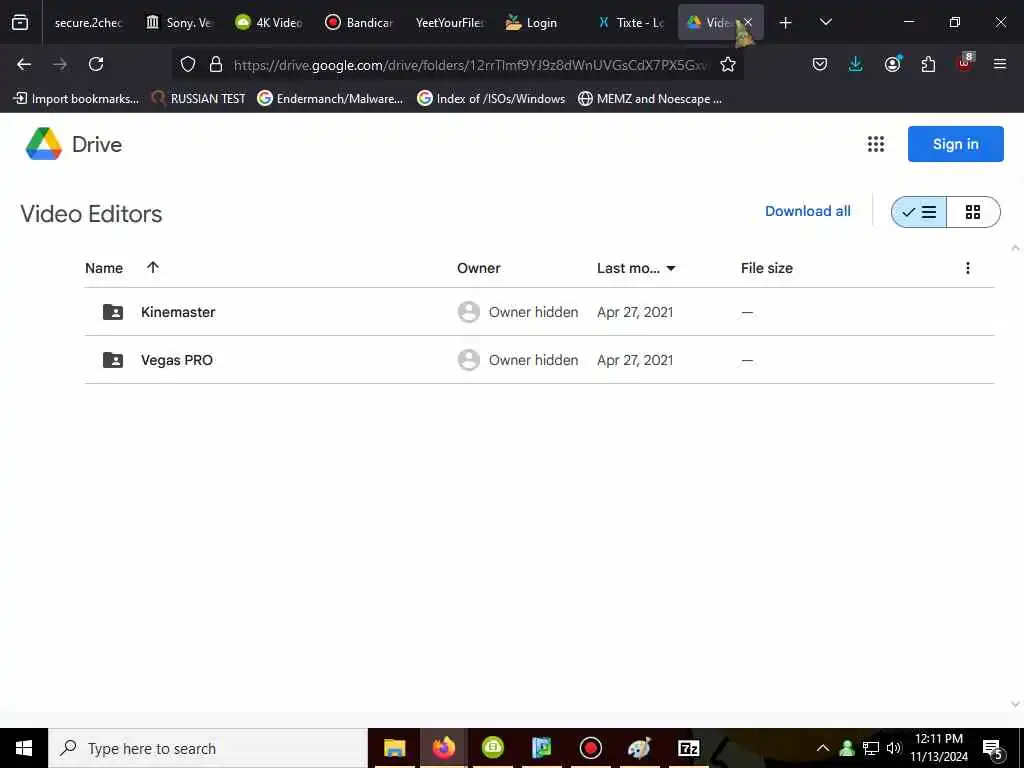This screenshot has height=768, width=1024.
Task: Open Firefox View tab icon
Action: click(x=20, y=22)
